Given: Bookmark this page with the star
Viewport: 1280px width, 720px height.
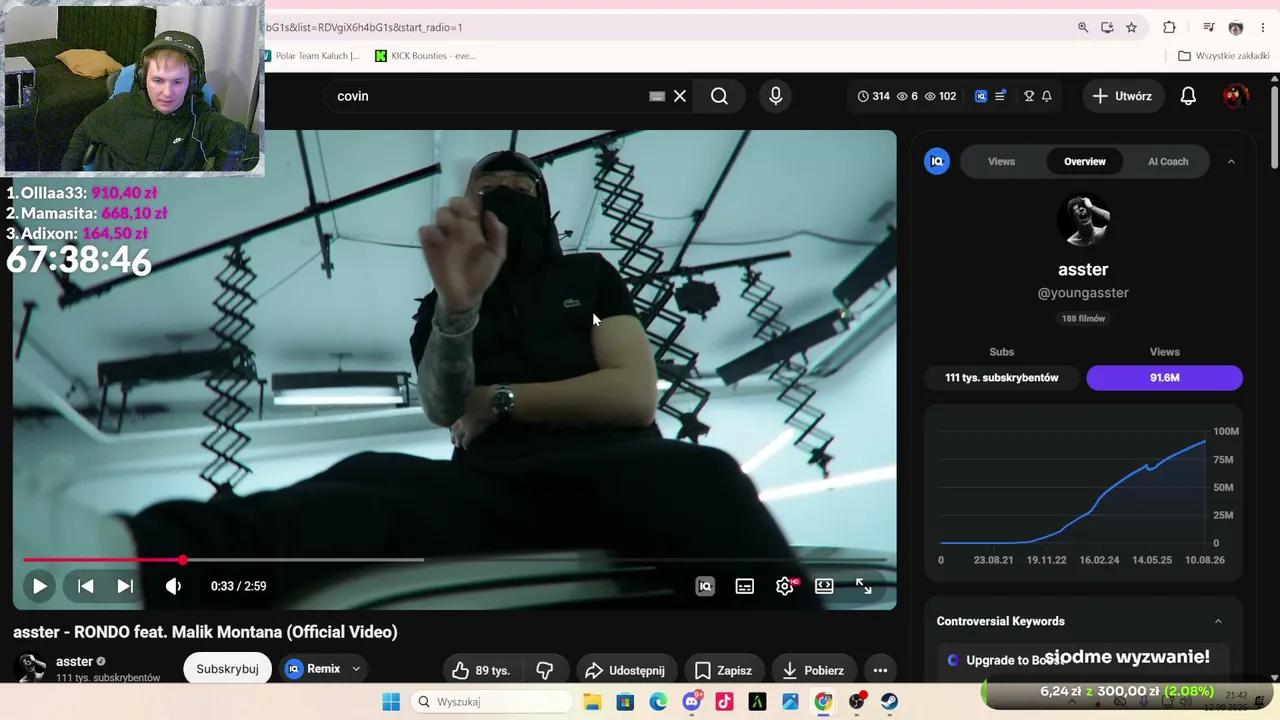Looking at the screenshot, I should (x=1132, y=28).
